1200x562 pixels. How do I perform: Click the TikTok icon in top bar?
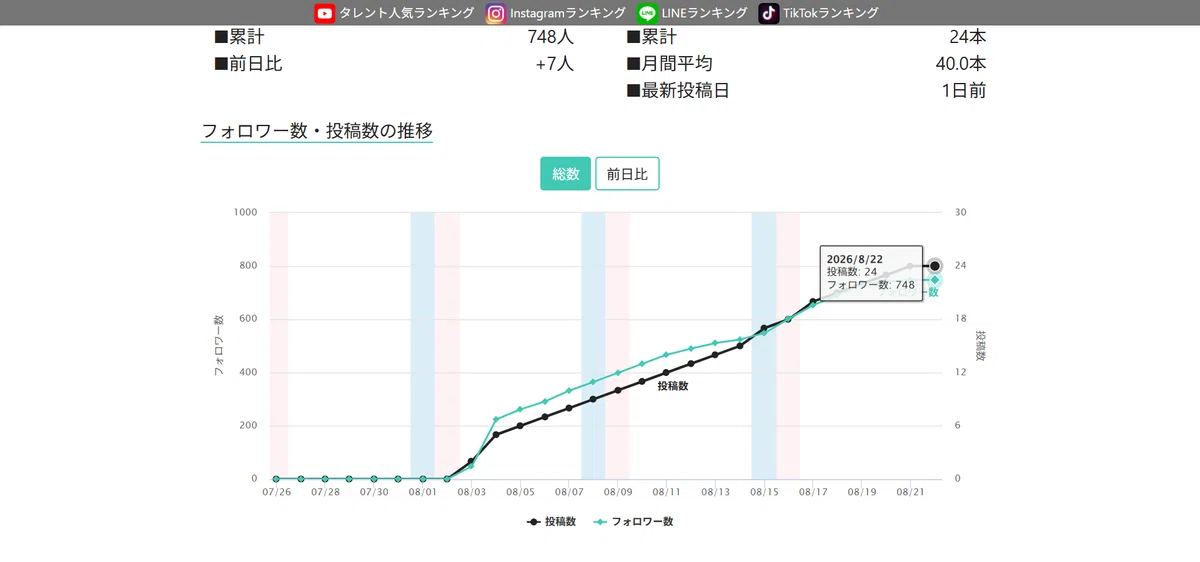pyautogui.click(x=769, y=13)
